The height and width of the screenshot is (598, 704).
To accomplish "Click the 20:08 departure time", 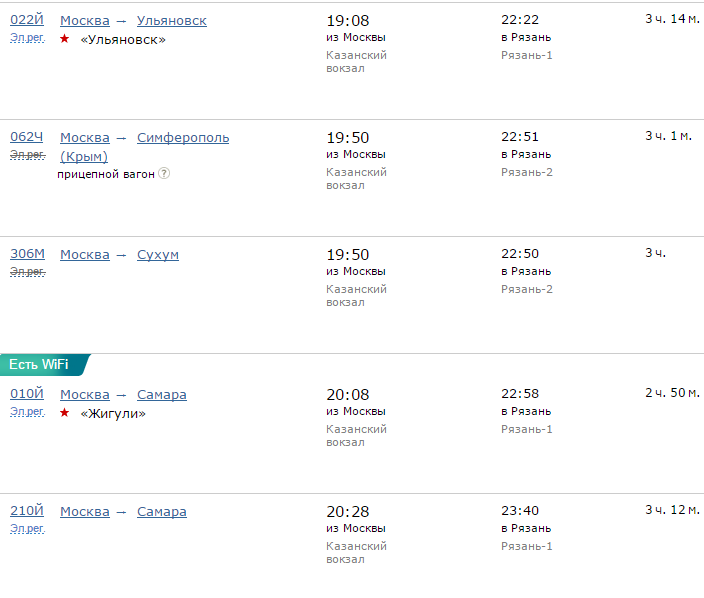I will point(348,394).
